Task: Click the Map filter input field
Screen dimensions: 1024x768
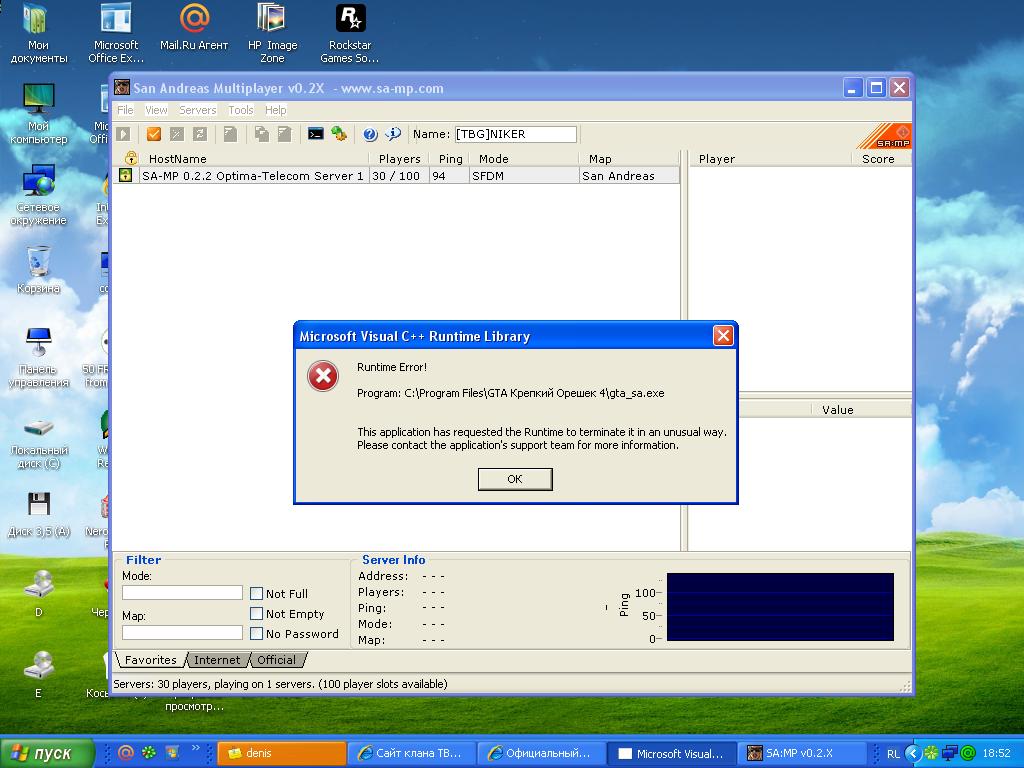Action: pos(182,632)
